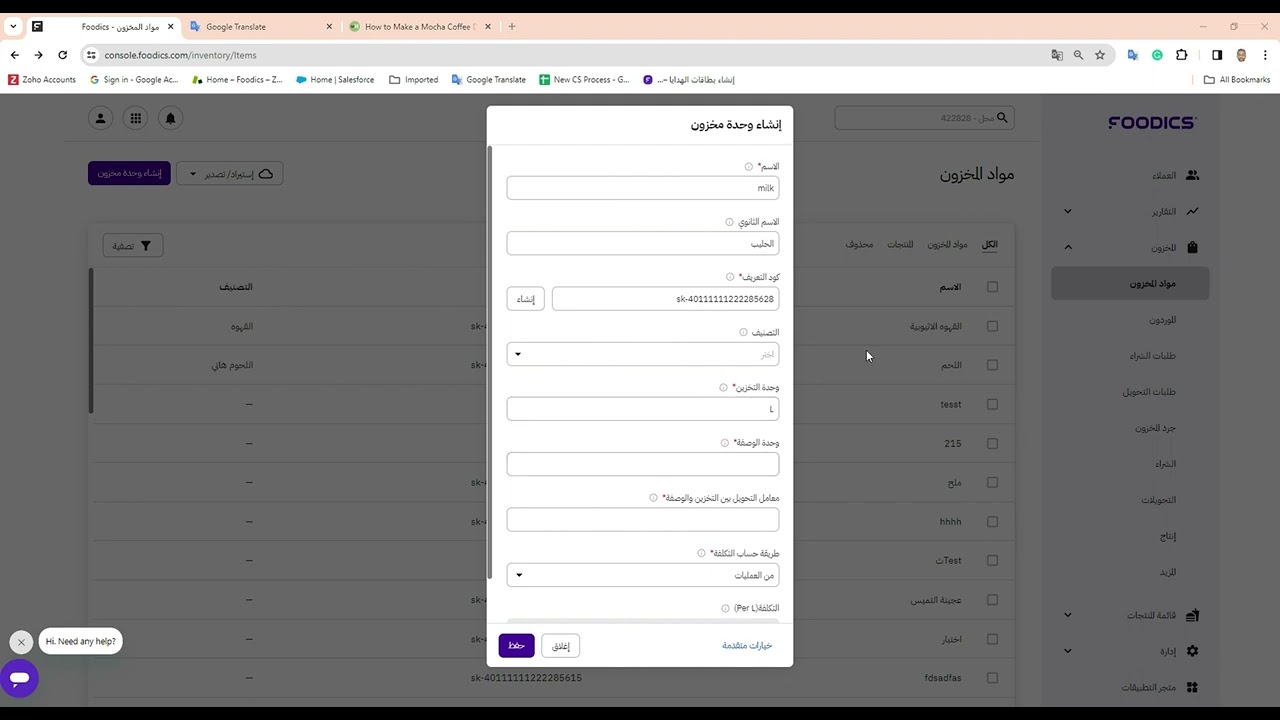Check the box for اللحم row
The image size is (1280, 720).
click(992, 365)
